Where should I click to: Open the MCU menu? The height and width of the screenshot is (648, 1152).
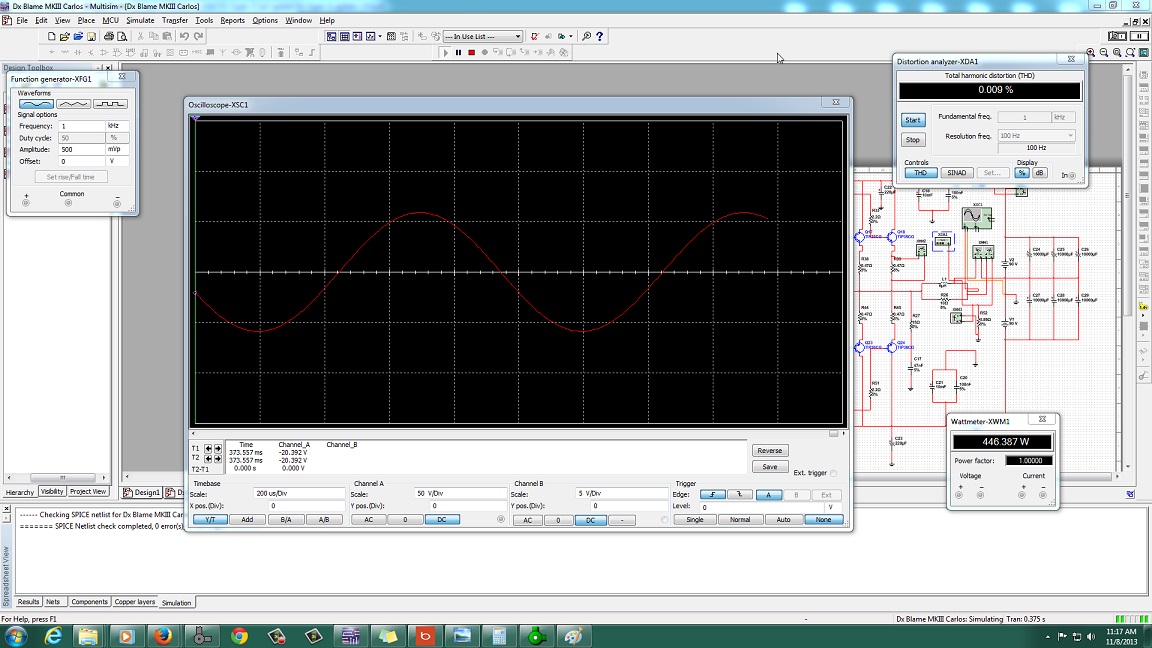[x=110, y=21]
